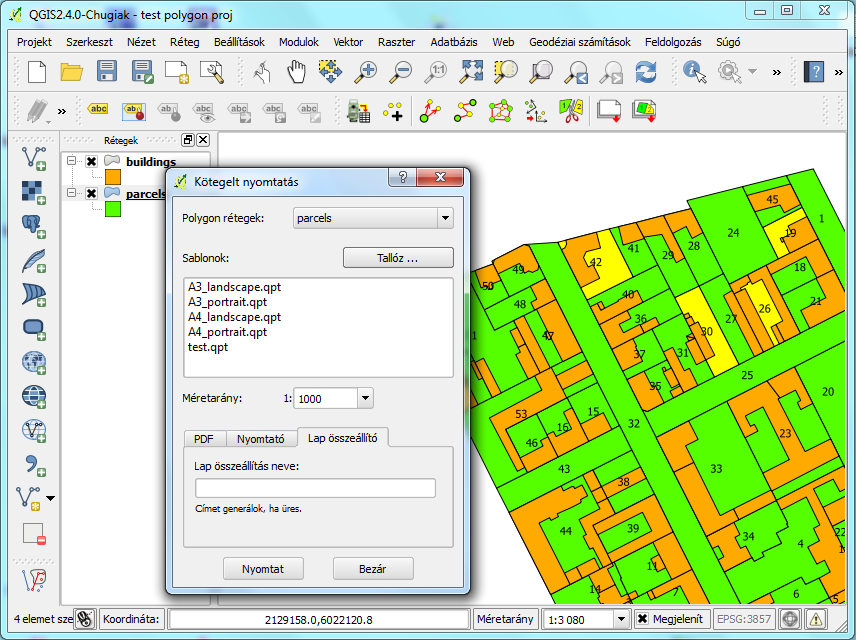The height and width of the screenshot is (640, 856).
Task: Open the Raszter menu
Action: click(396, 42)
